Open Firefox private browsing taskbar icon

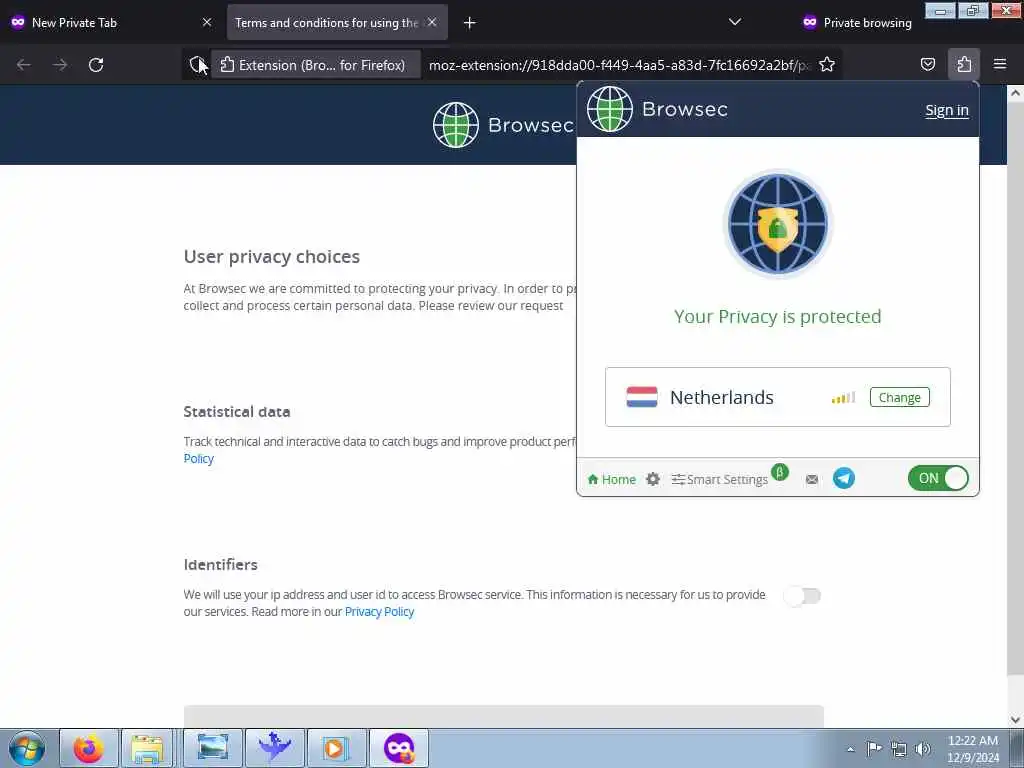(399, 748)
